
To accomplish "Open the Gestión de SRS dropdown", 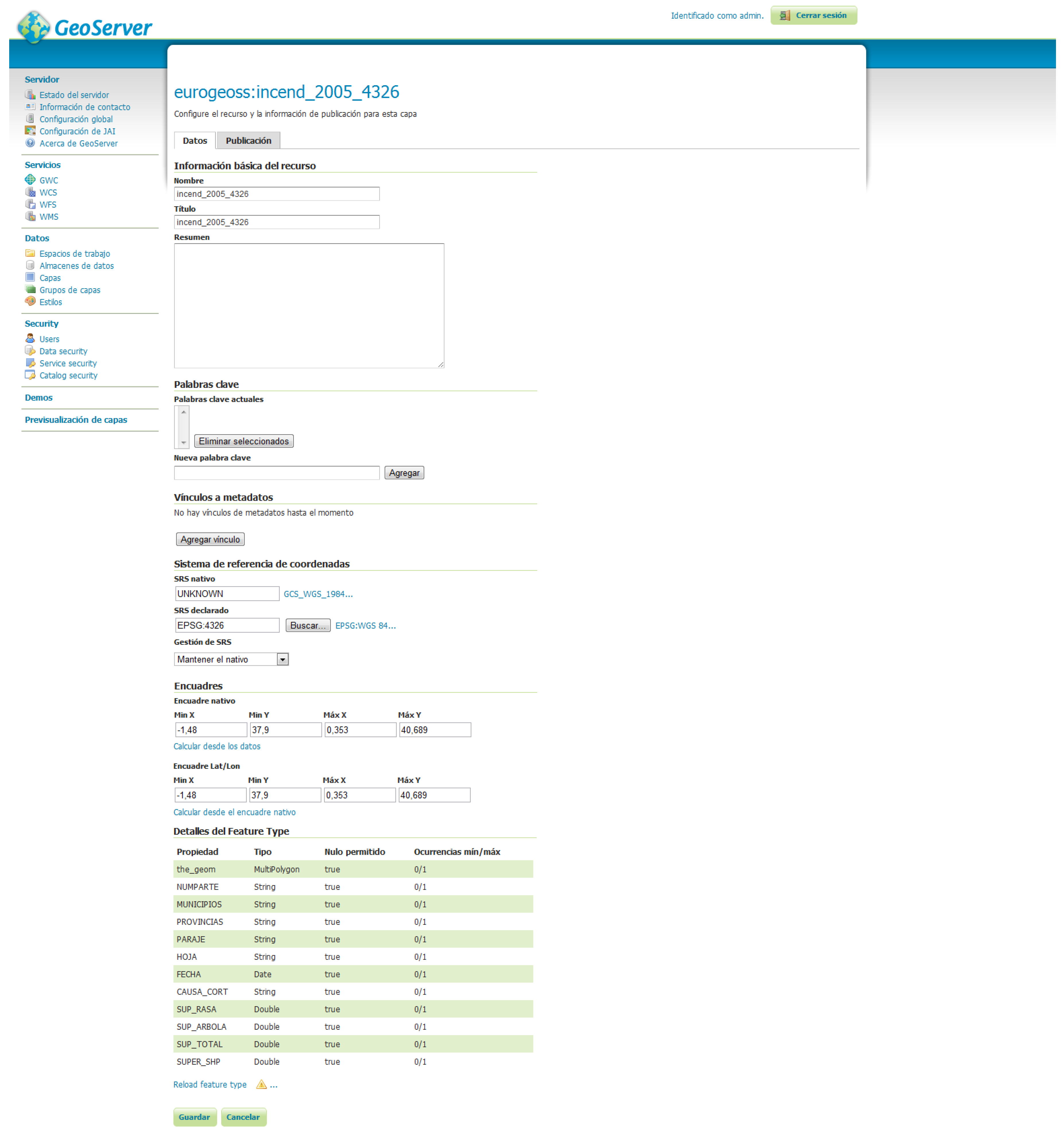I will pyautogui.click(x=231, y=659).
